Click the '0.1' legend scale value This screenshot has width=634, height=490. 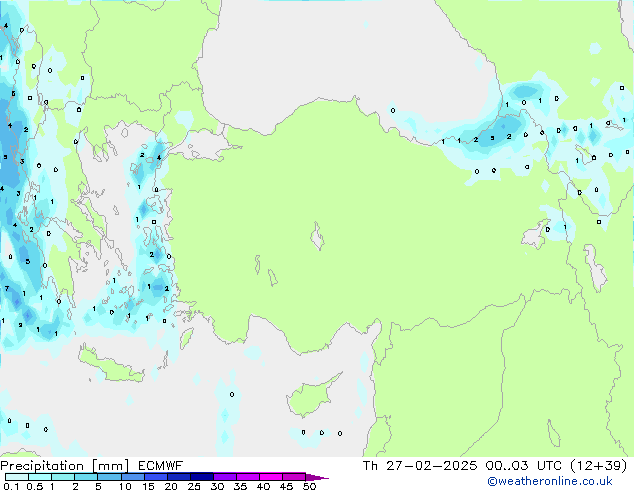point(12,486)
